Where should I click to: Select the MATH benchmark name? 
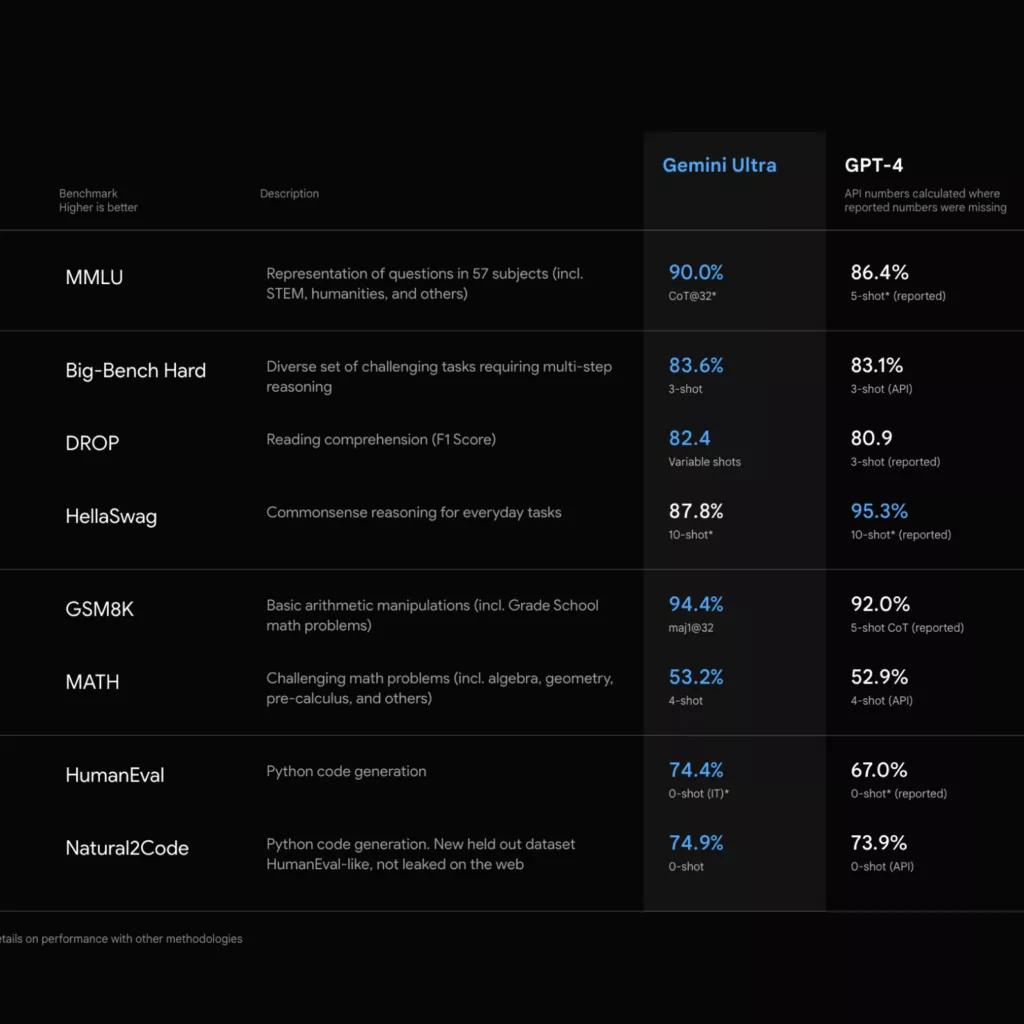pyautogui.click(x=92, y=682)
